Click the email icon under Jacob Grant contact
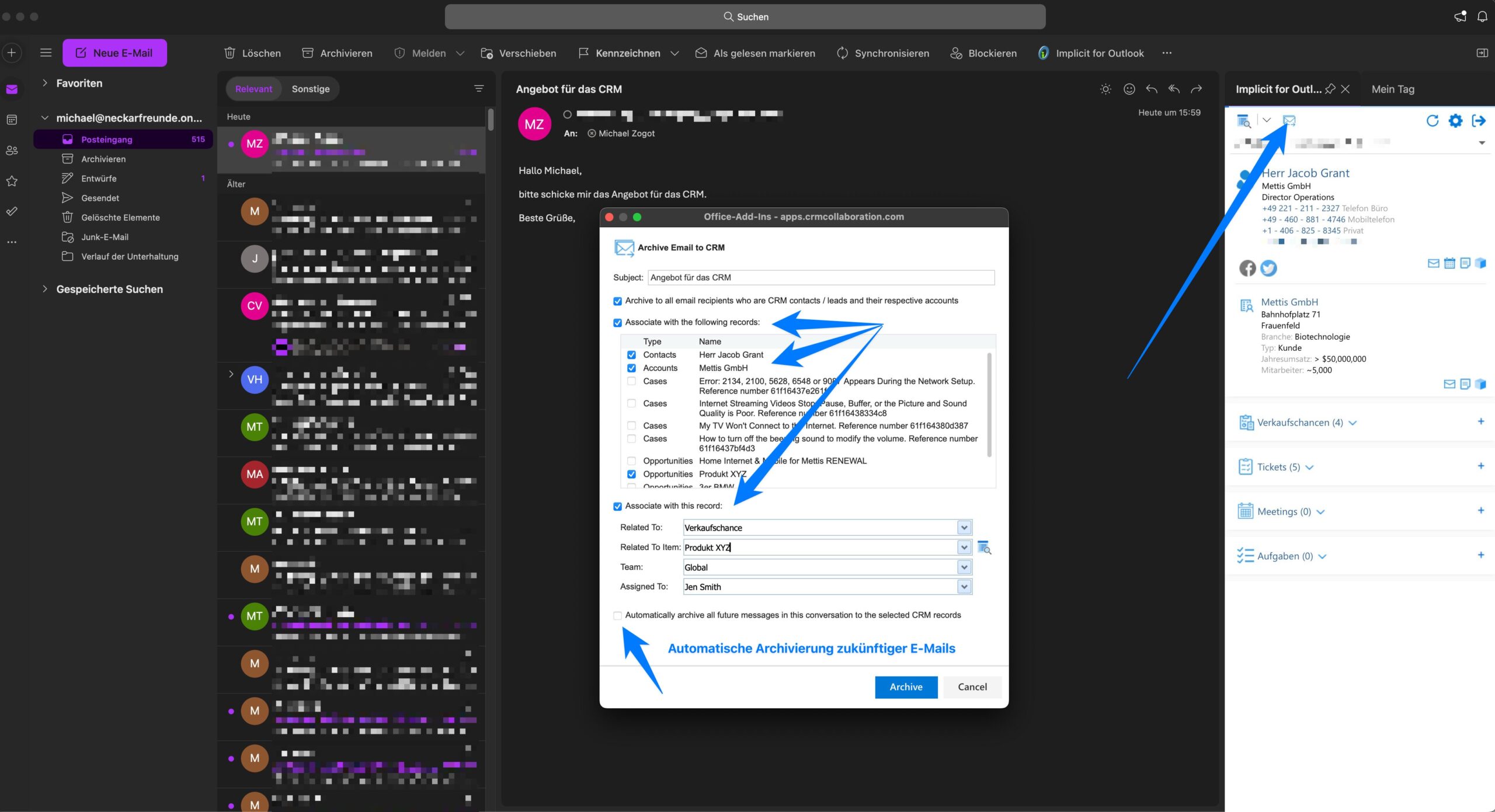Screen dimensions: 1495x812 1433,263
